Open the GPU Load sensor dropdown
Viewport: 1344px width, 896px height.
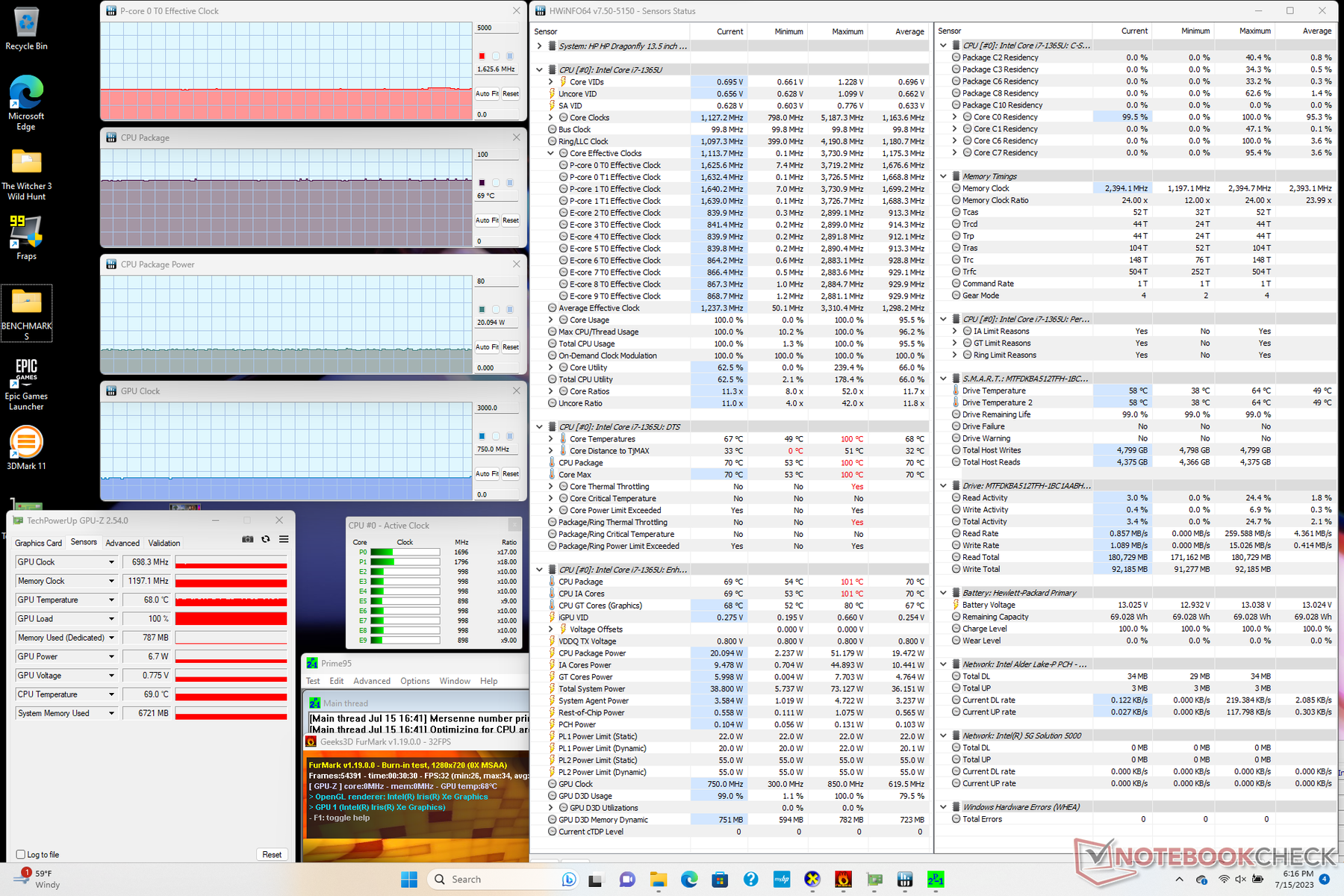pyautogui.click(x=111, y=619)
